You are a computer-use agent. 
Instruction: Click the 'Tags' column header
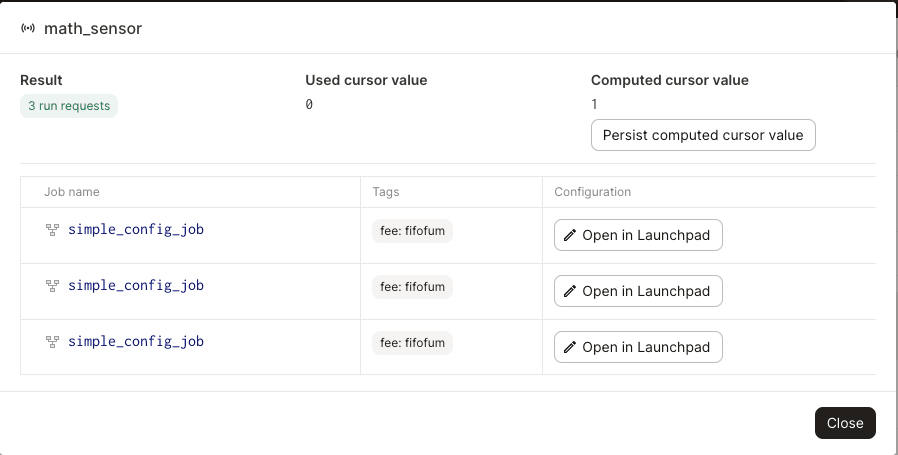coord(386,192)
